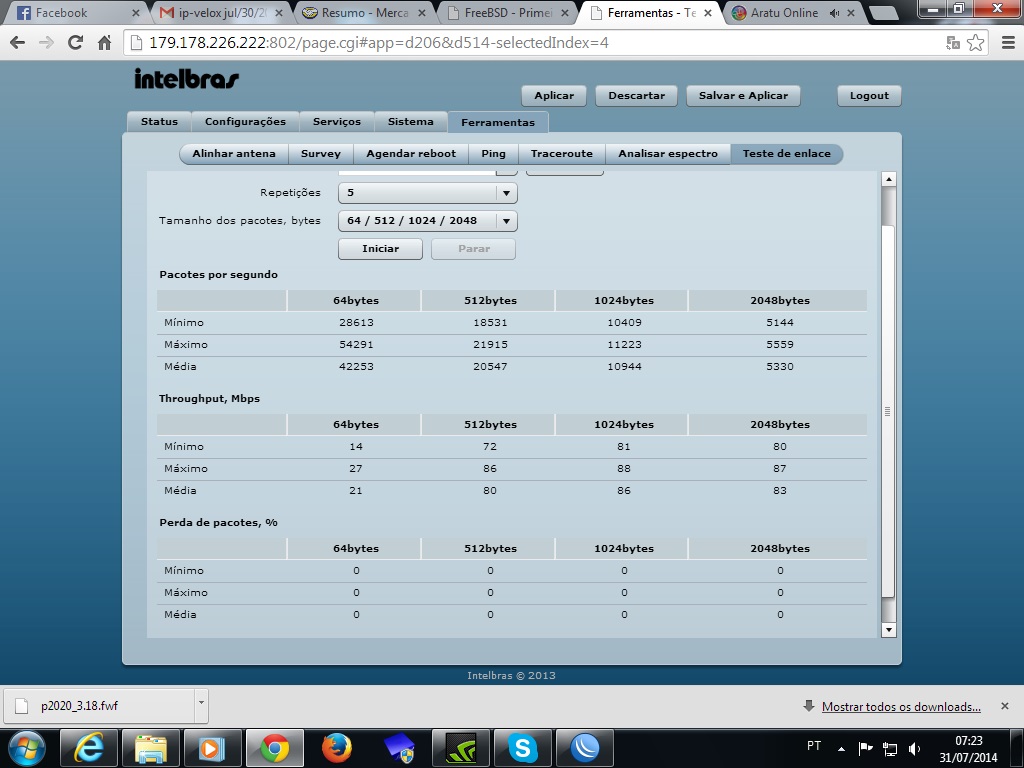
Task: Open Mostrar todos os downloads link
Action: (901, 707)
